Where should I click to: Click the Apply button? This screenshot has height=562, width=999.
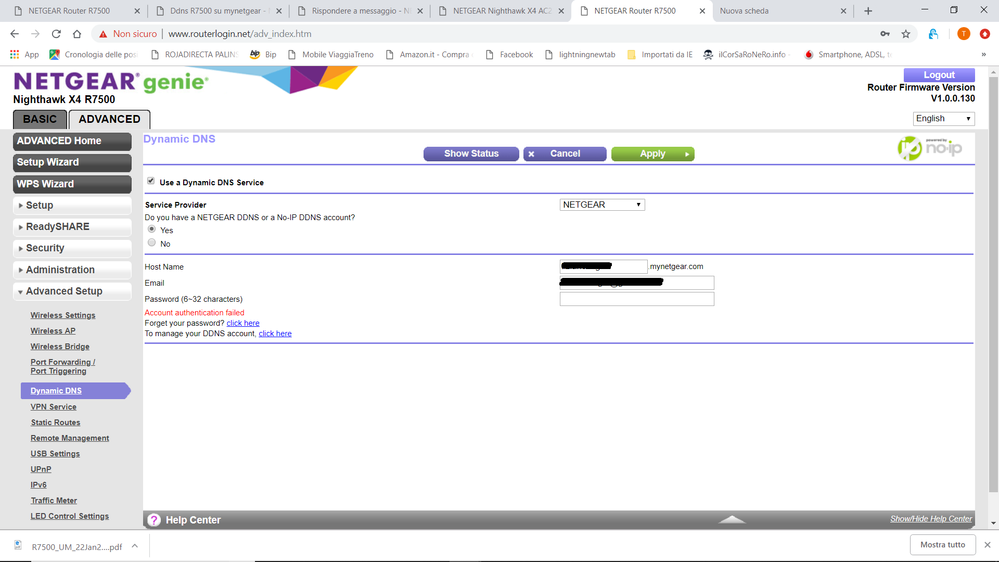click(653, 154)
